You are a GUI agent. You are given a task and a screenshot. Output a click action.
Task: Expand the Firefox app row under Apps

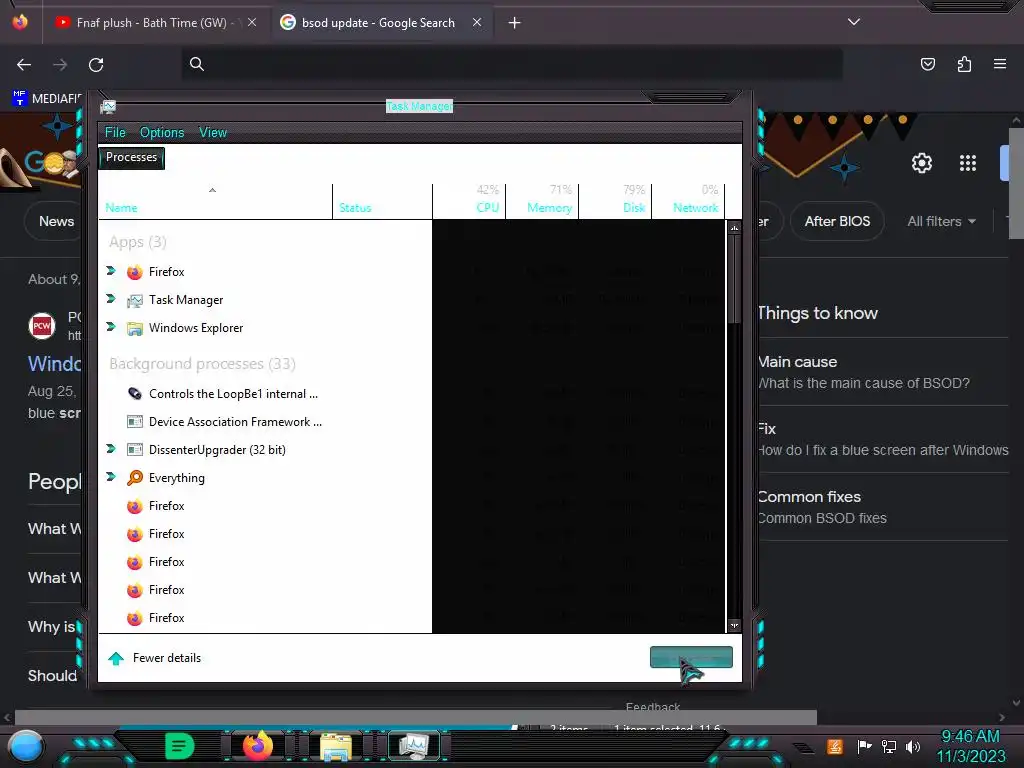111,270
